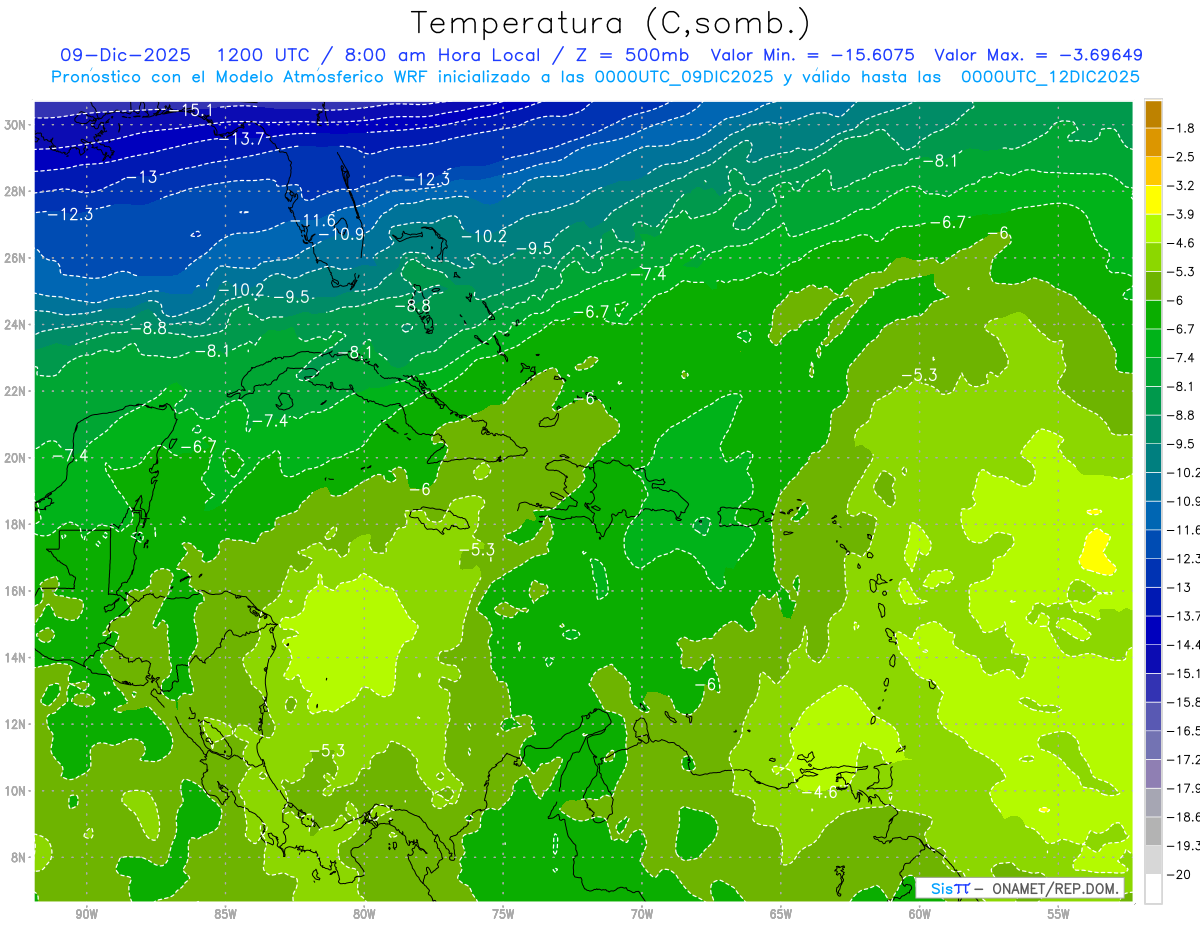This screenshot has width=1200, height=927.
Task: Click the -4.6 contour label near Venezuela
Action: click(820, 792)
